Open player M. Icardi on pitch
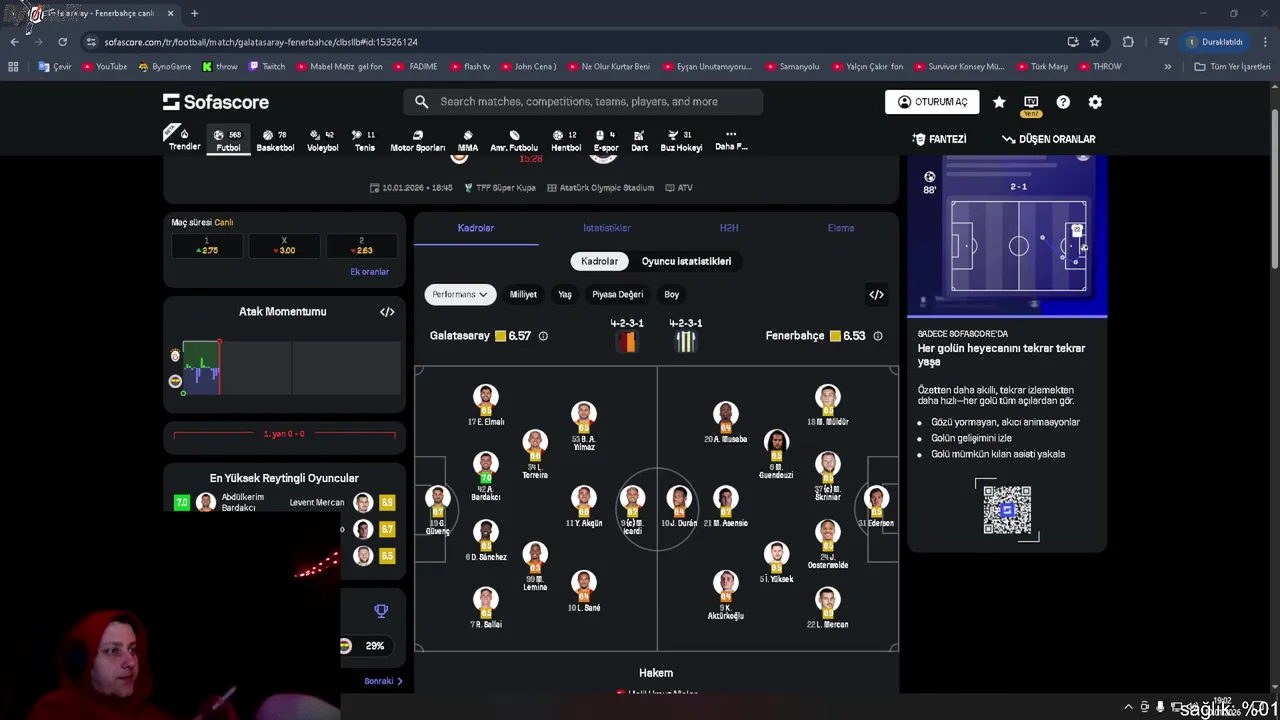This screenshot has height=720, width=1280. point(631,508)
